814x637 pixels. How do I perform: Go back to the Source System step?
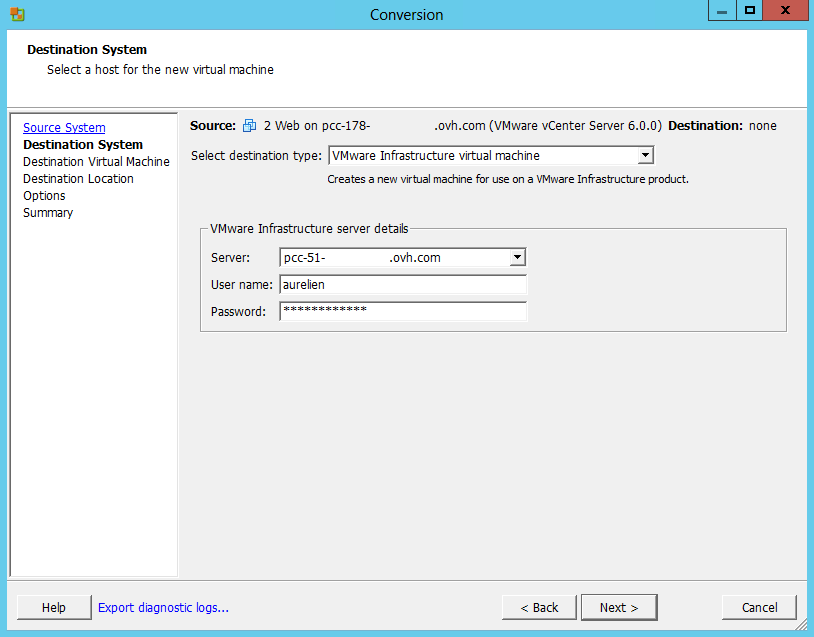click(64, 128)
